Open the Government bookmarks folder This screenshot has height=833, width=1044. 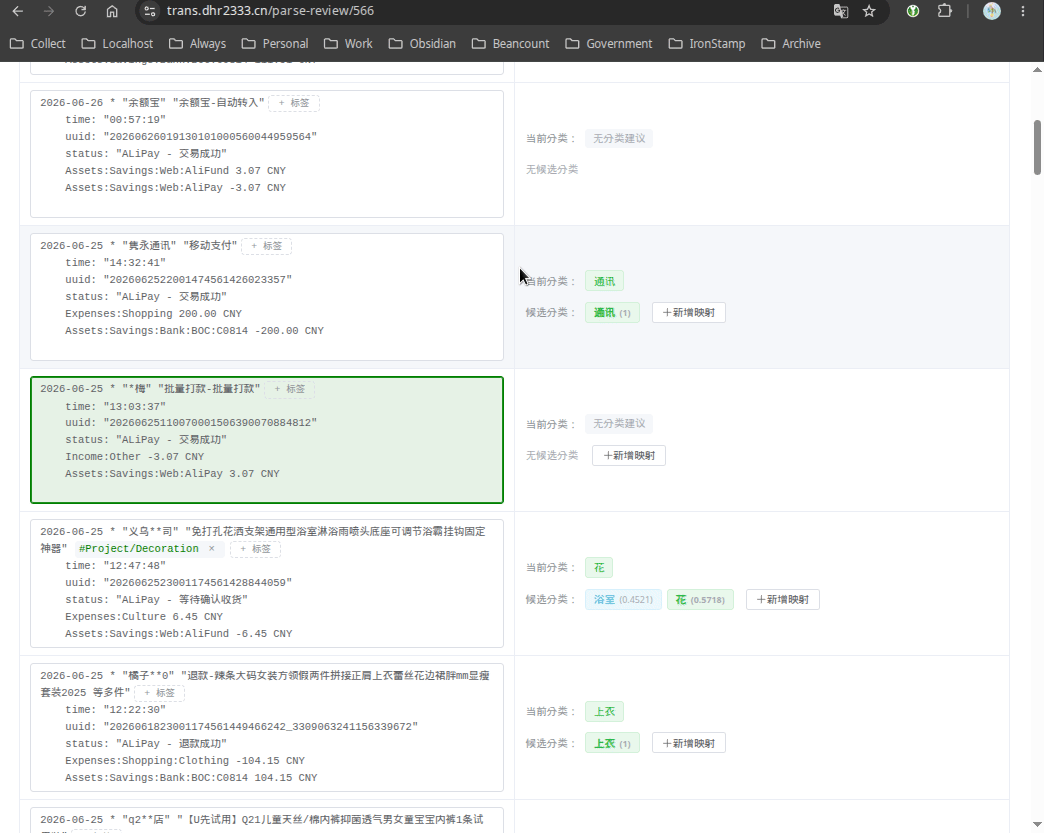coord(609,43)
